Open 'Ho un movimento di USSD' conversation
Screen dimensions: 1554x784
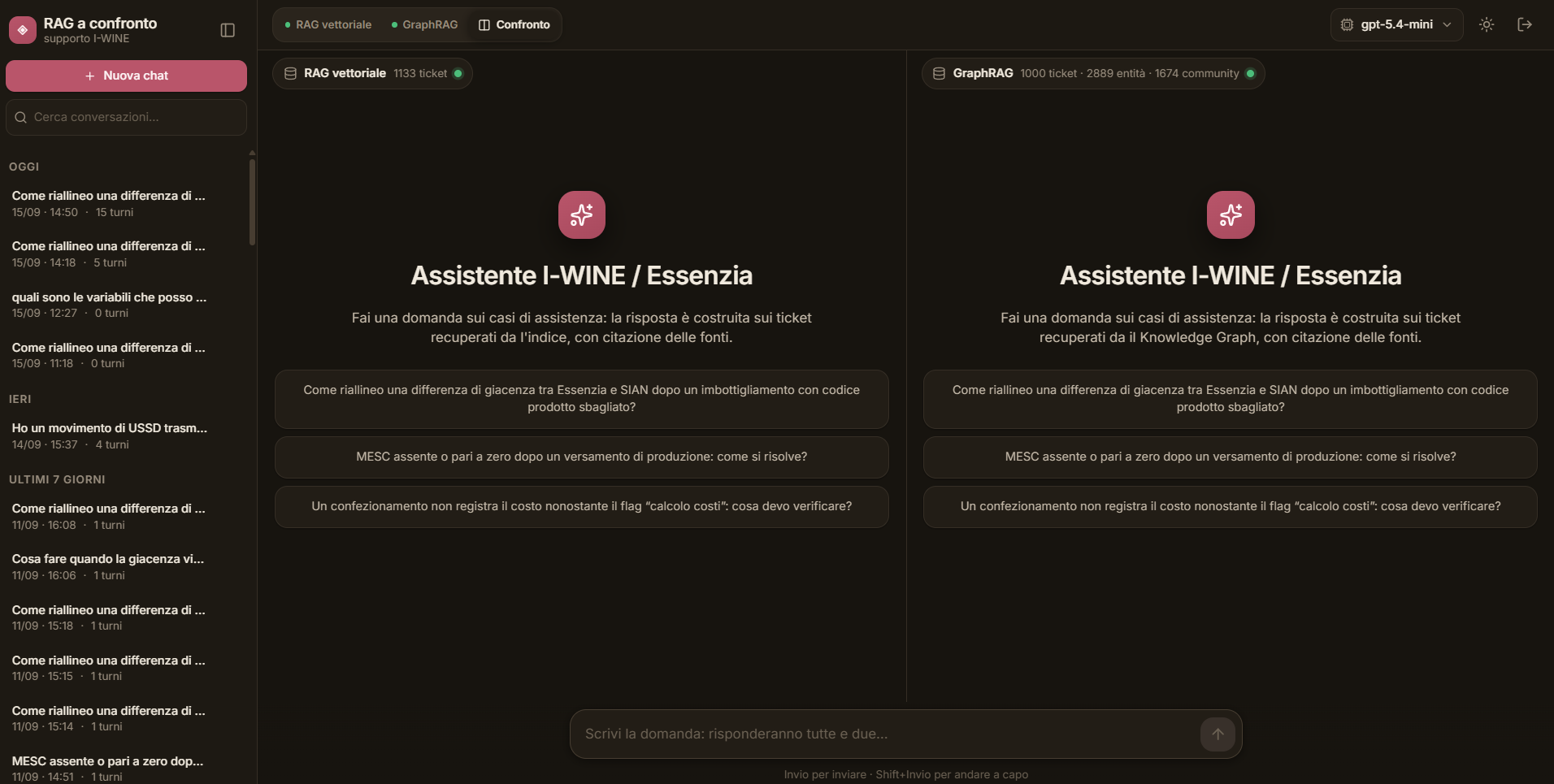pyautogui.click(x=124, y=435)
